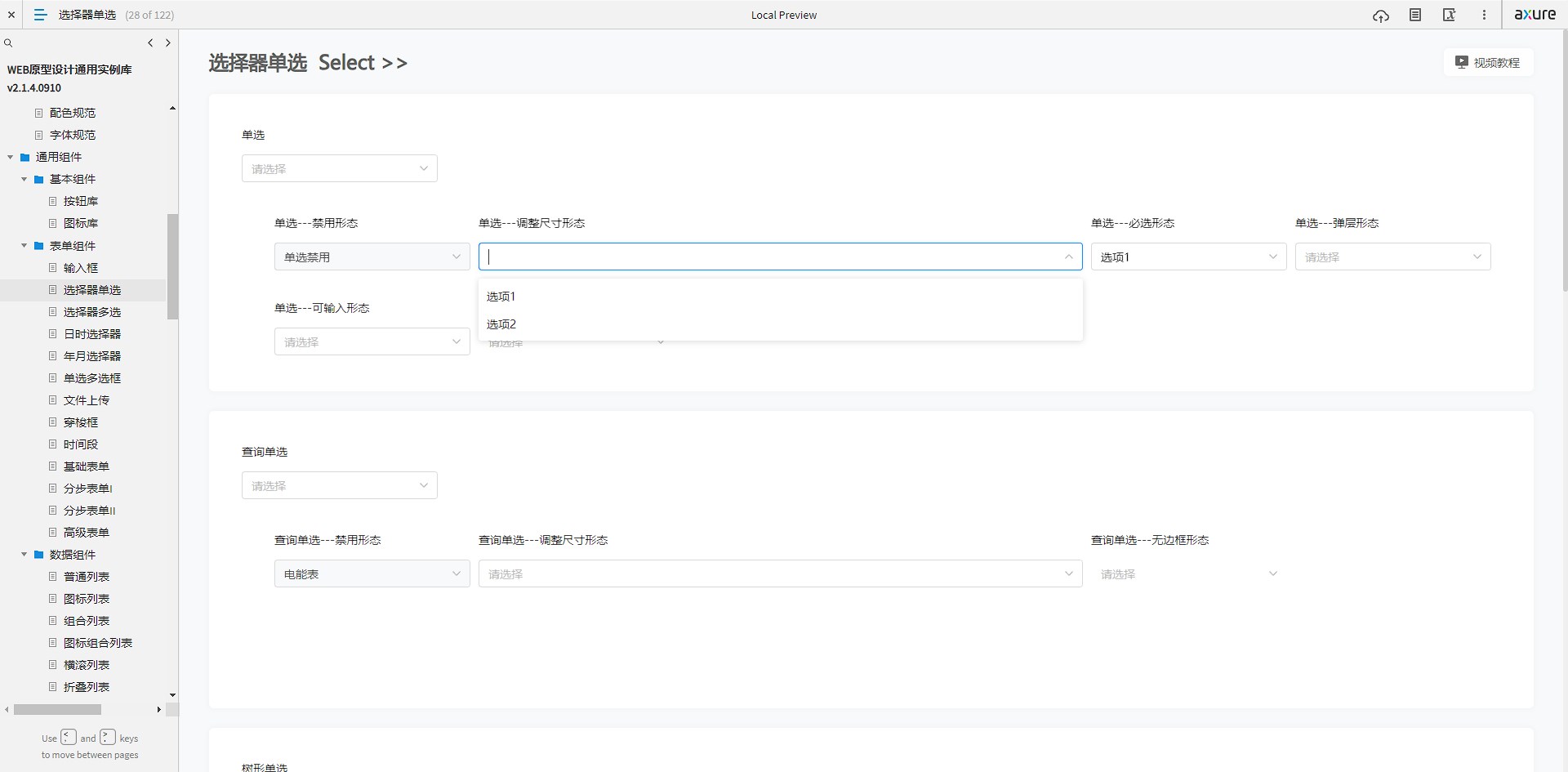Screen dimensions: 1568x772
Task: Click the inspect panel icon in top bar
Action: tap(1450, 16)
